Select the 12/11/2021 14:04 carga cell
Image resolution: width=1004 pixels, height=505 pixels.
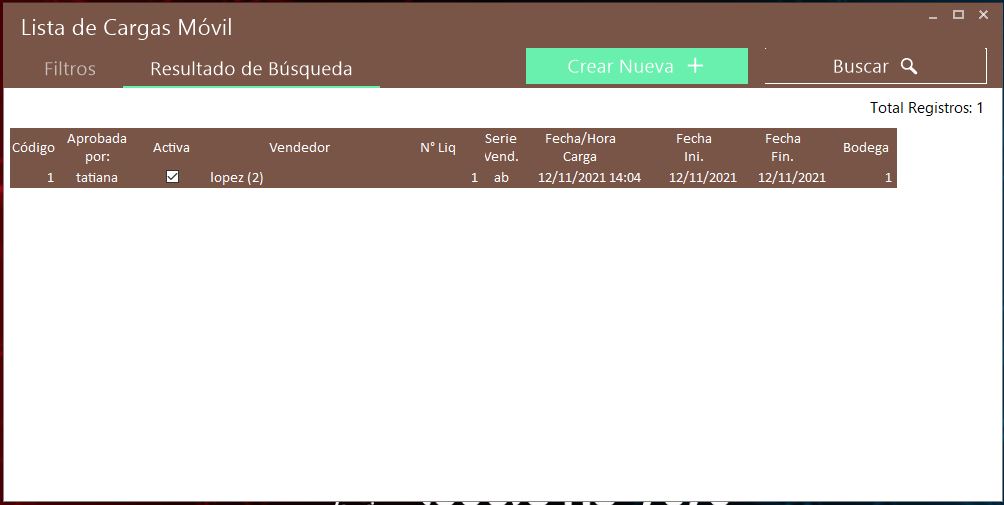point(589,178)
